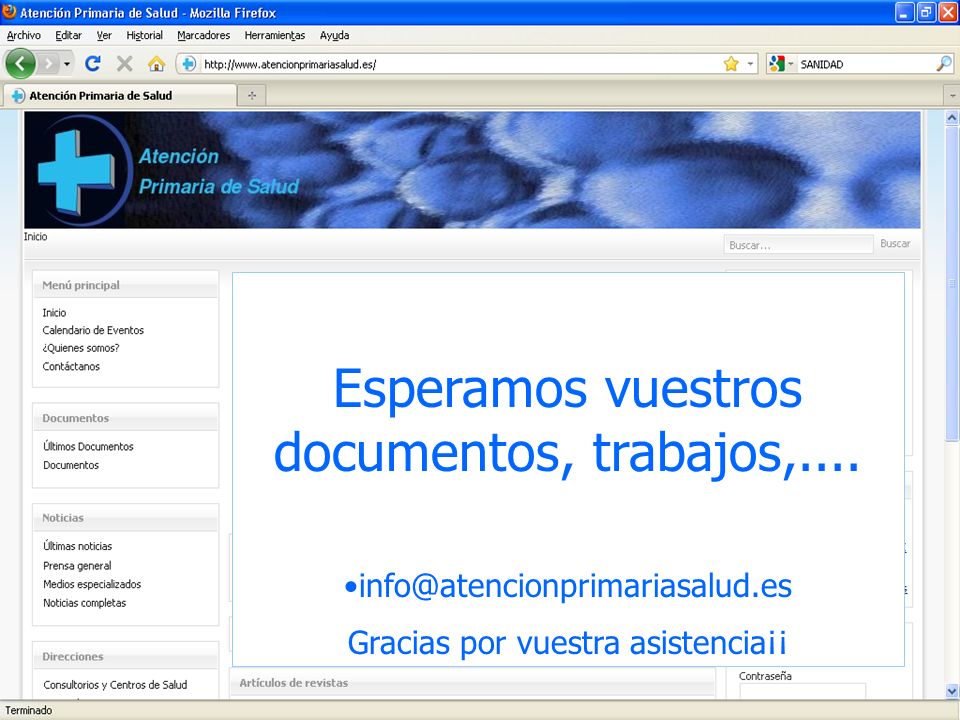
Task: Open the Home page icon
Action: 157,63
